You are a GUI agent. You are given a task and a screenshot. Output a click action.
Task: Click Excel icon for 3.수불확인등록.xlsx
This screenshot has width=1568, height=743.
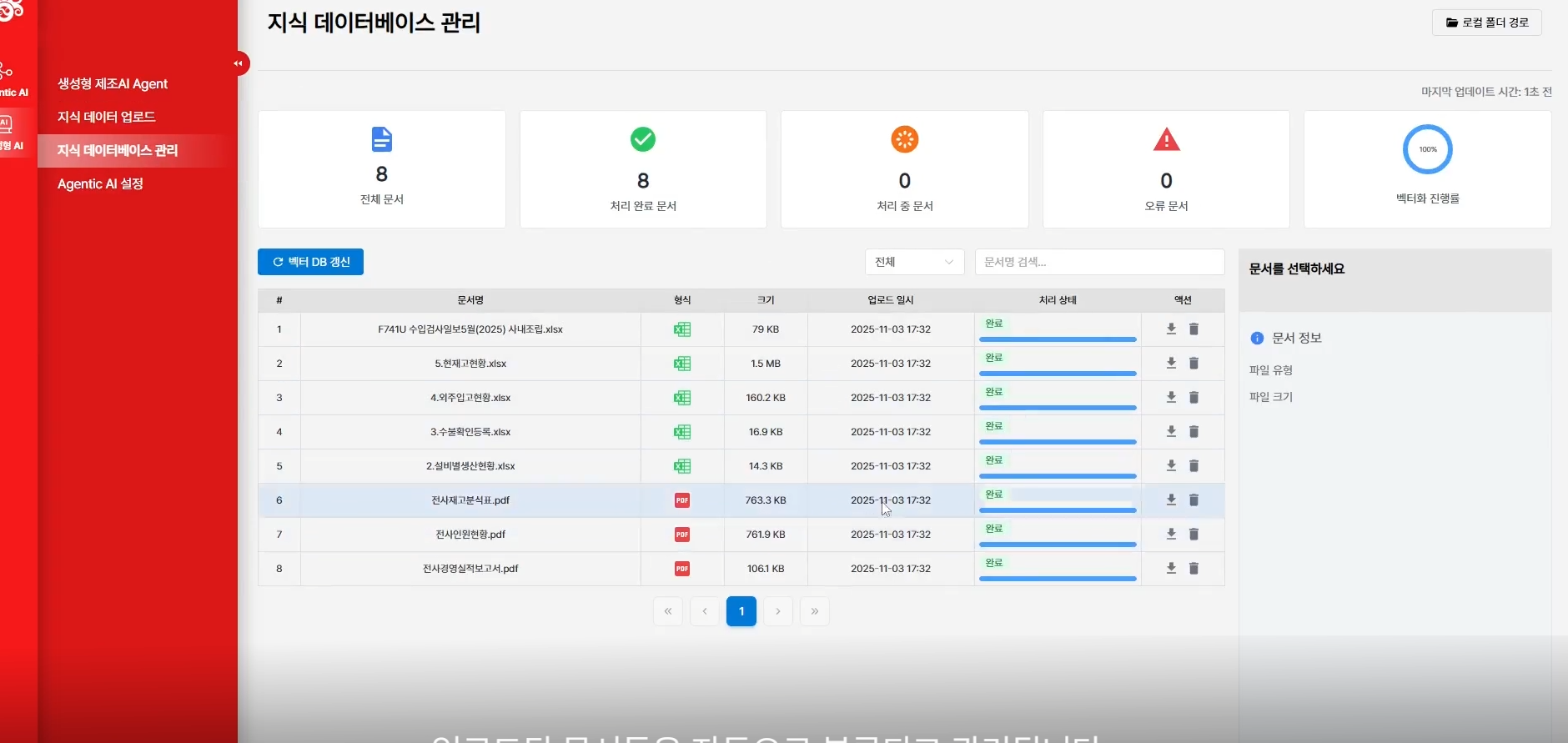(682, 432)
